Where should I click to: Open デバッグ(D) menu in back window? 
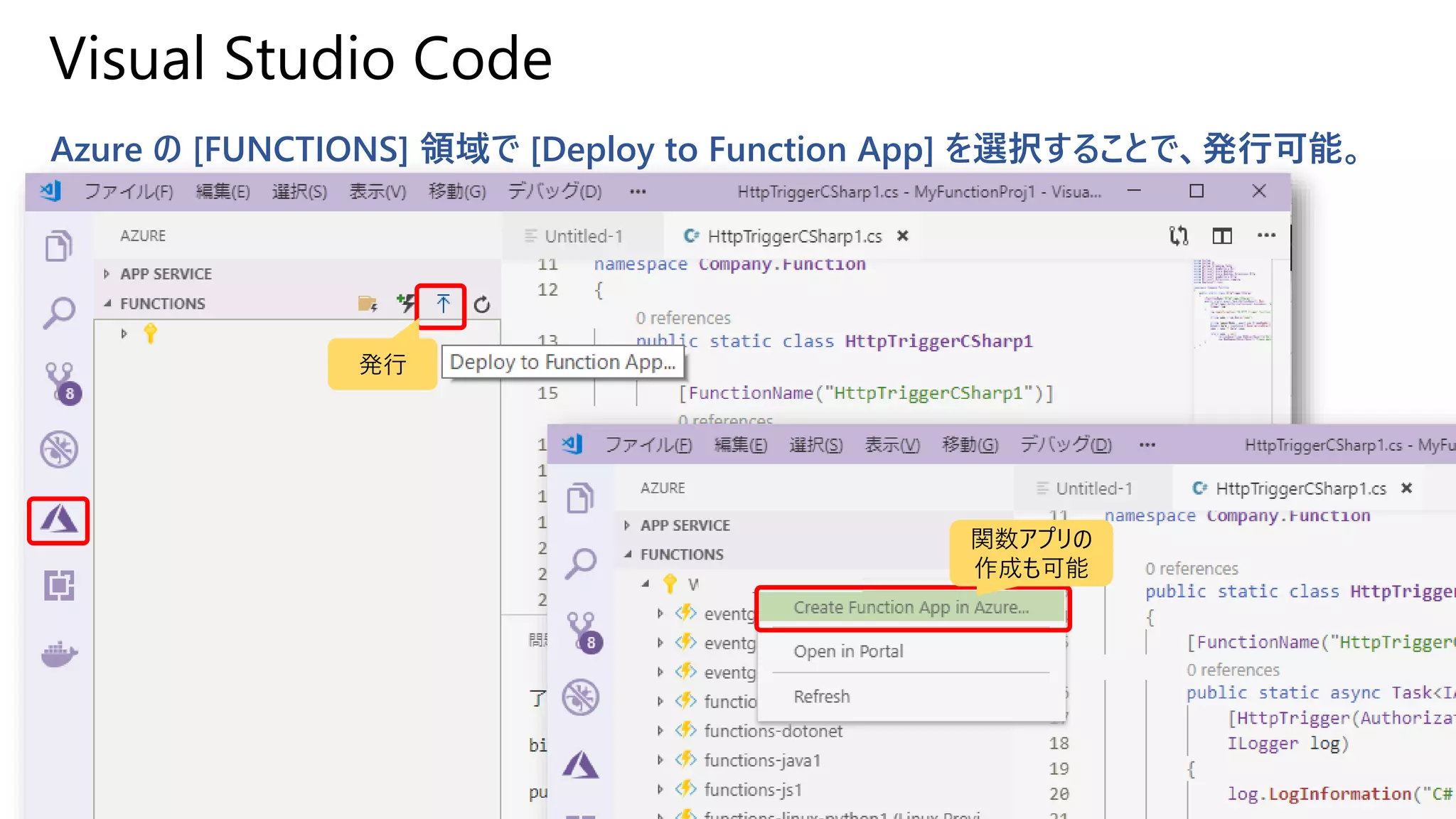[x=555, y=191]
